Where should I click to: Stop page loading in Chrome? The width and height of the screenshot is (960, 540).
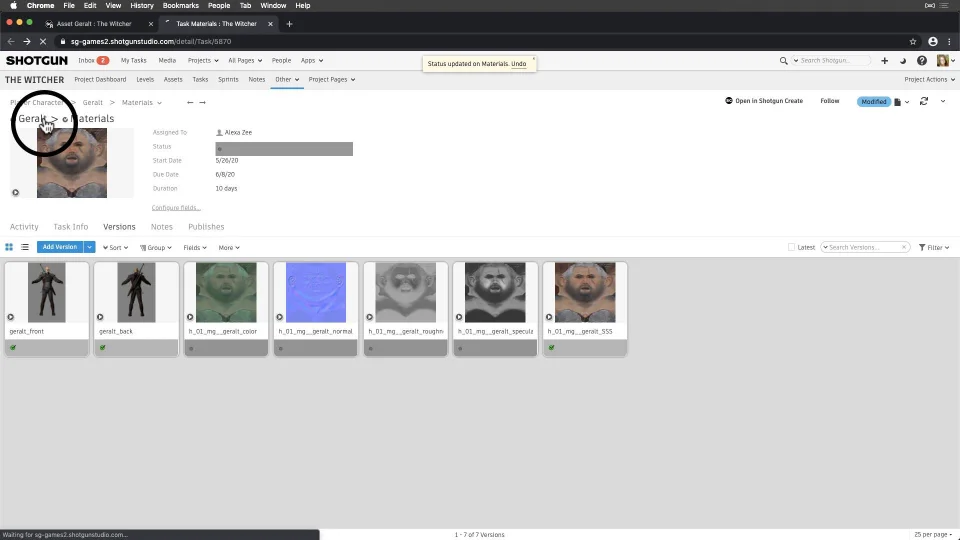tap(43, 42)
